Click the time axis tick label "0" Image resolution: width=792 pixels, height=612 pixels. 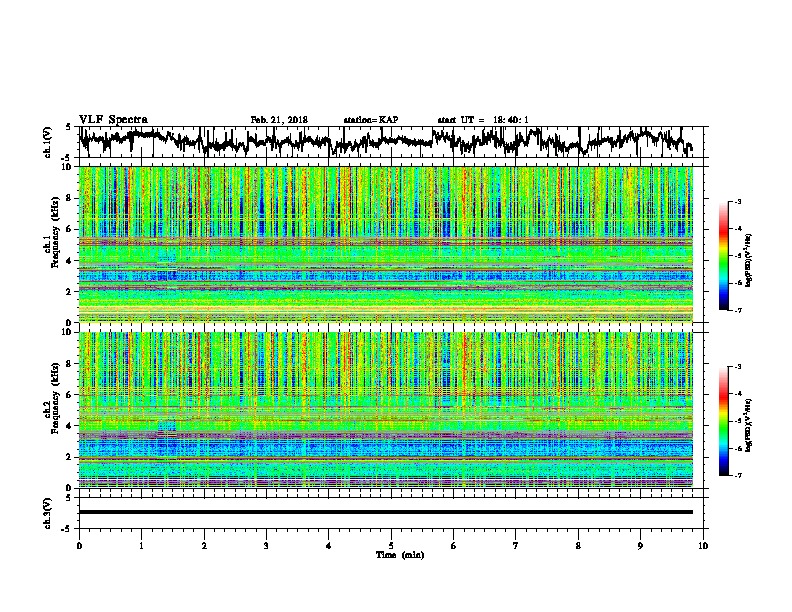79,546
